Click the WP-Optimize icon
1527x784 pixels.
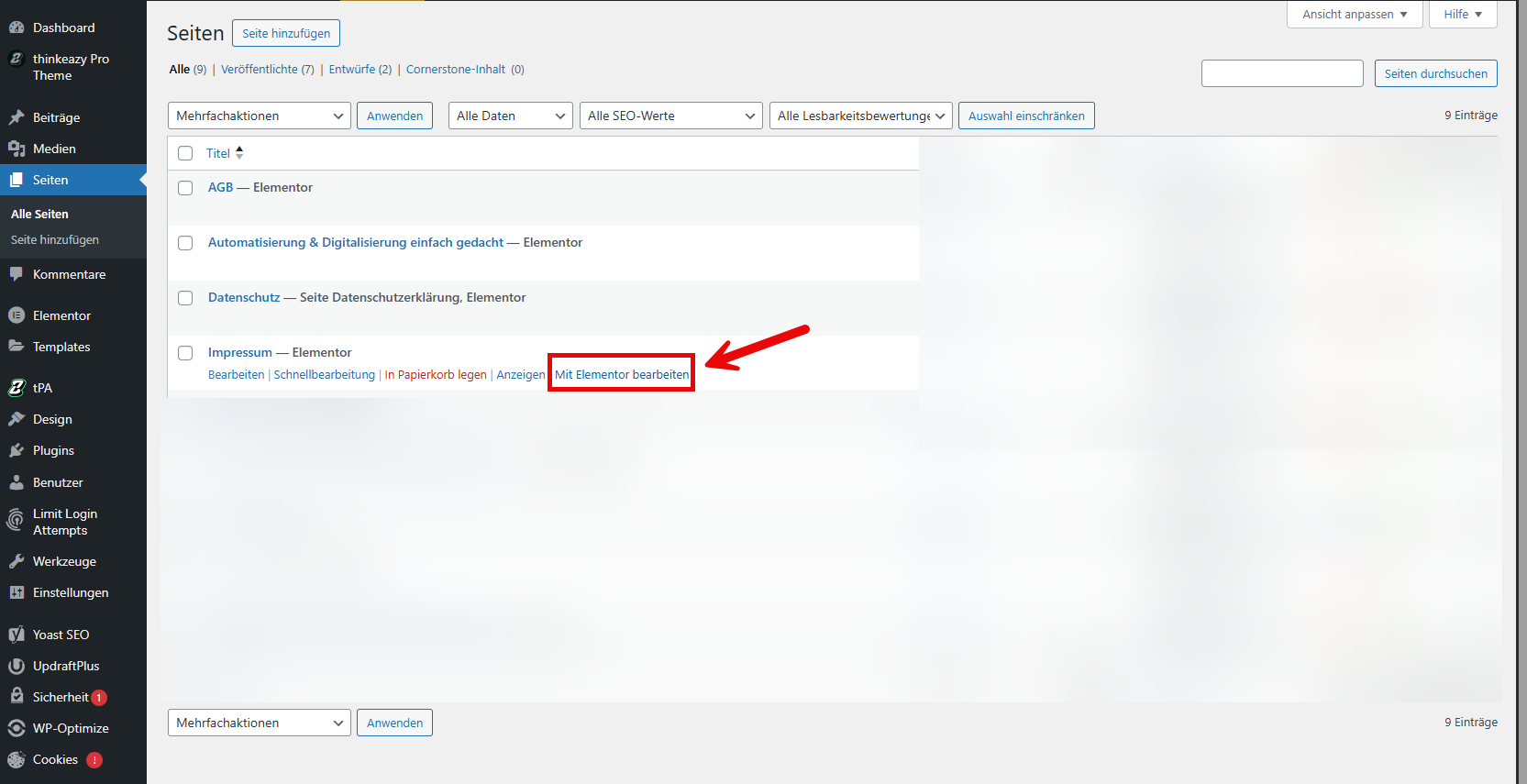(x=17, y=728)
